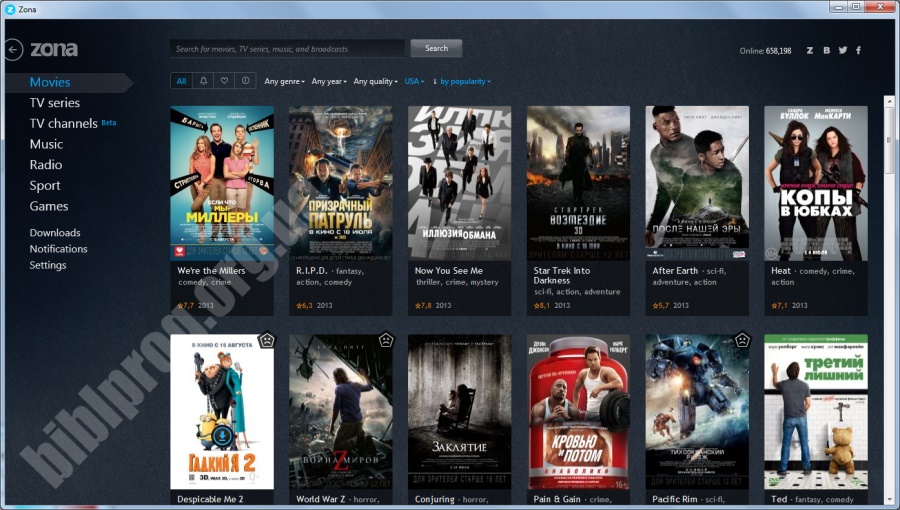The image size is (900, 510).
Task: Open R.I.P.D. movie poster
Action: click(341, 183)
